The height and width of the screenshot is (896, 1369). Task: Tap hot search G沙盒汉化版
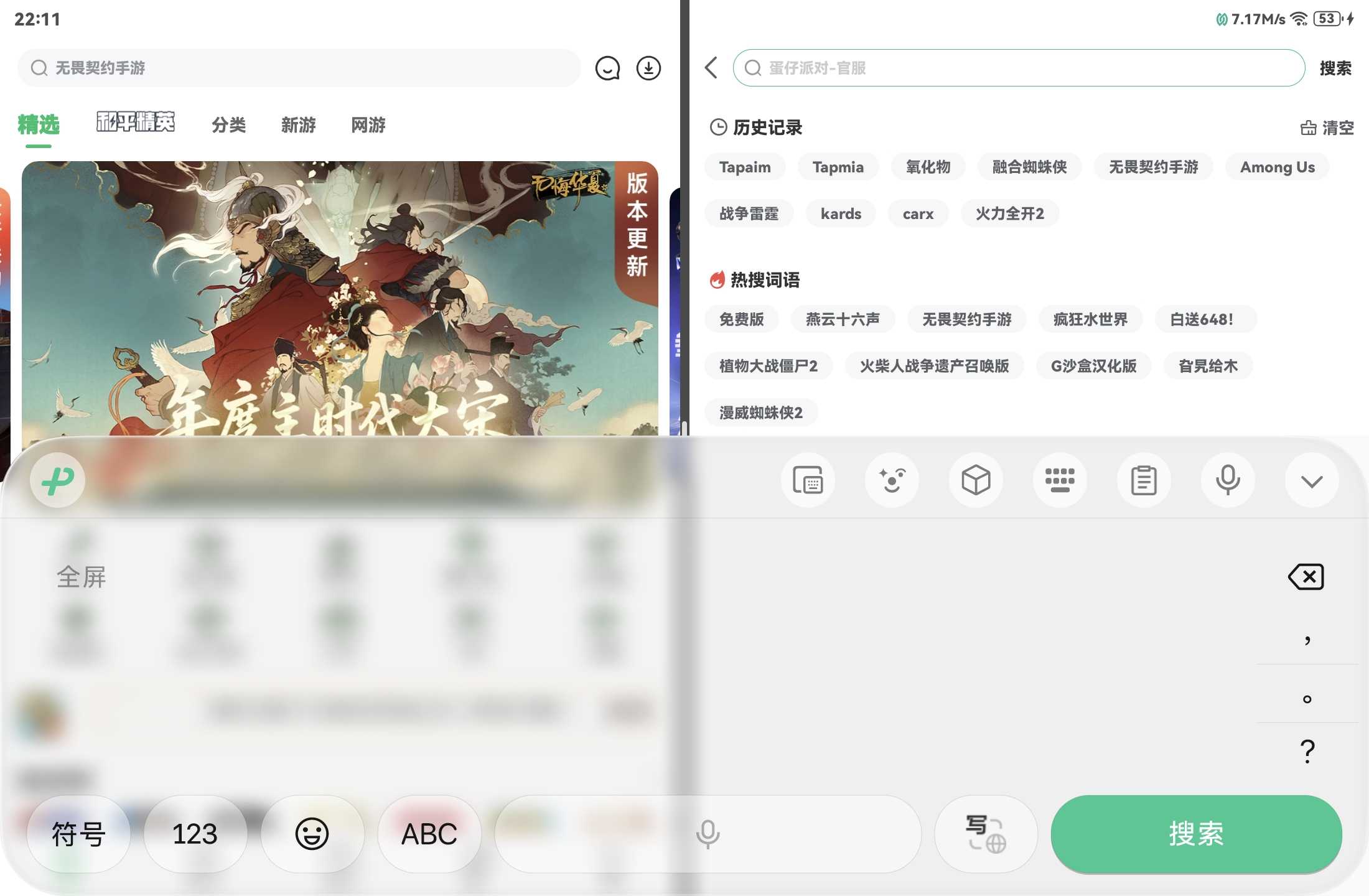[1094, 366]
